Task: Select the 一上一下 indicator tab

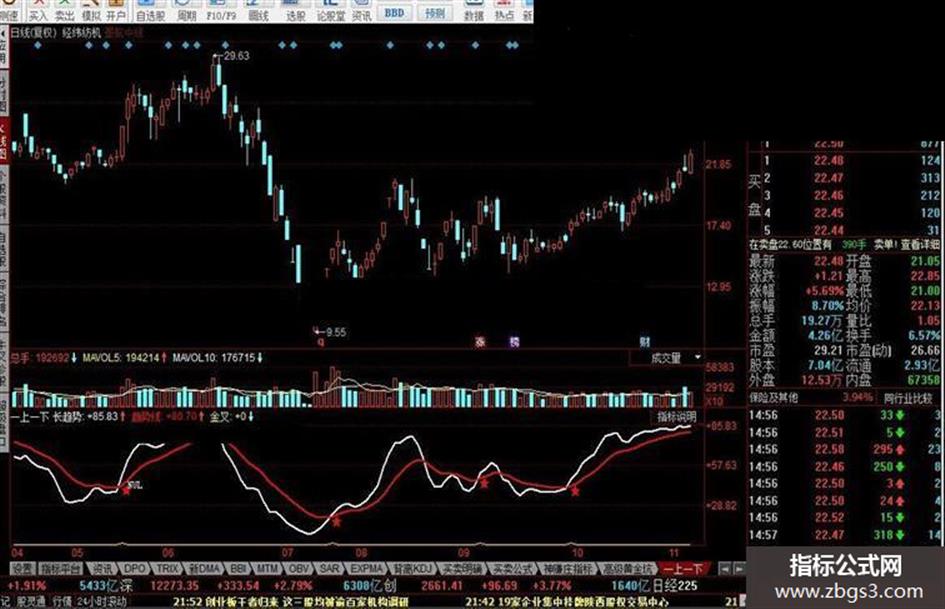Action: (x=684, y=569)
